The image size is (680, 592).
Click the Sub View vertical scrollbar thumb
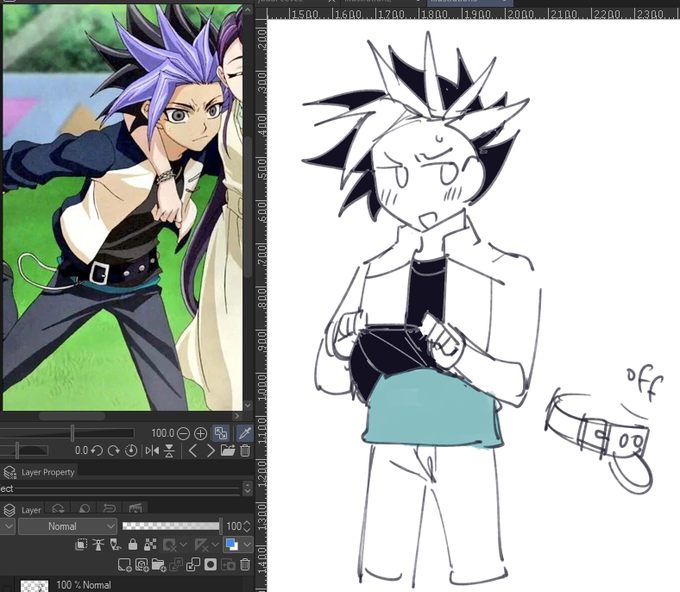(248, 207)
